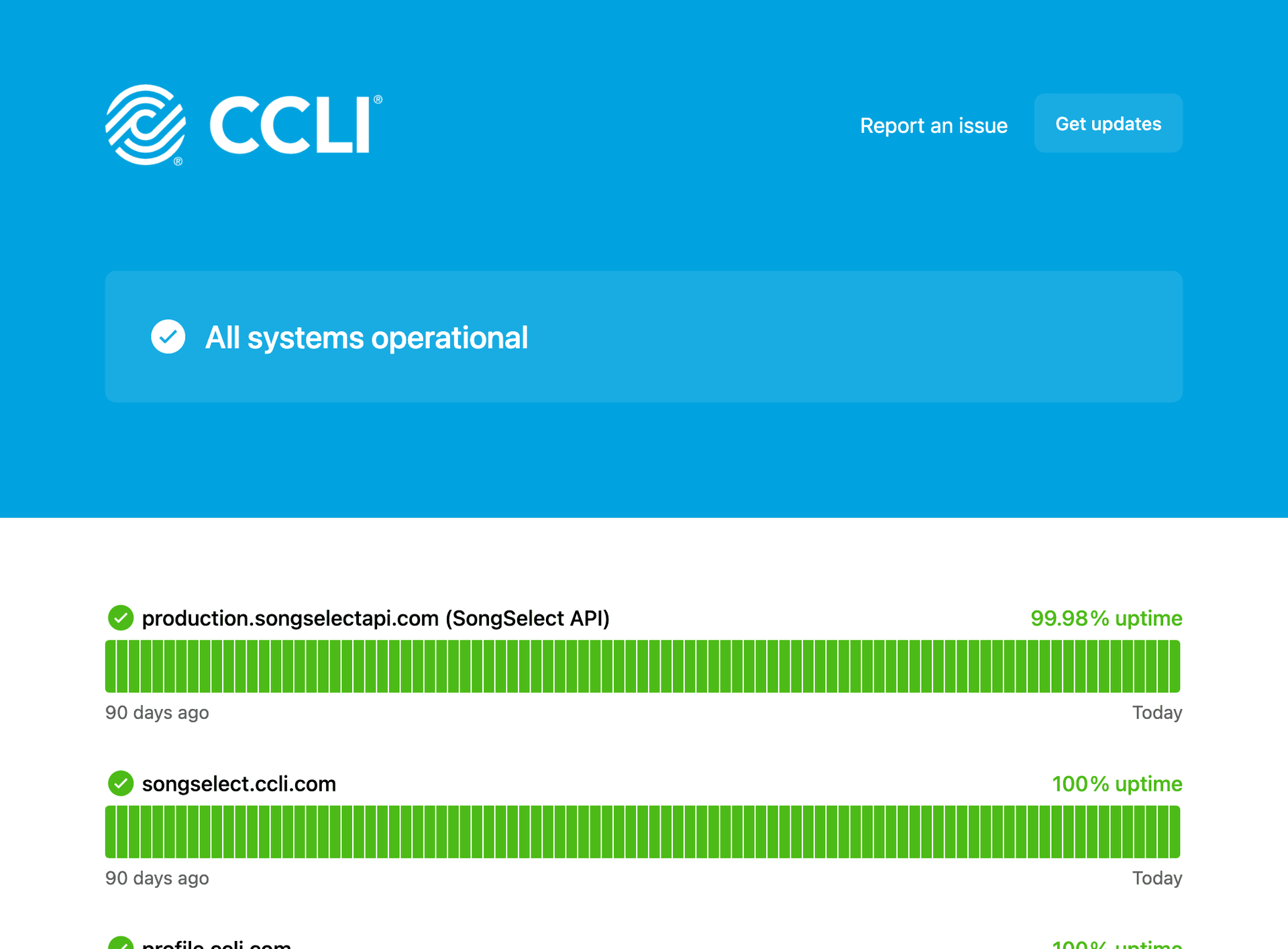
Task: Click the All systems operational checkmark icon
Action: pos(168,337)
